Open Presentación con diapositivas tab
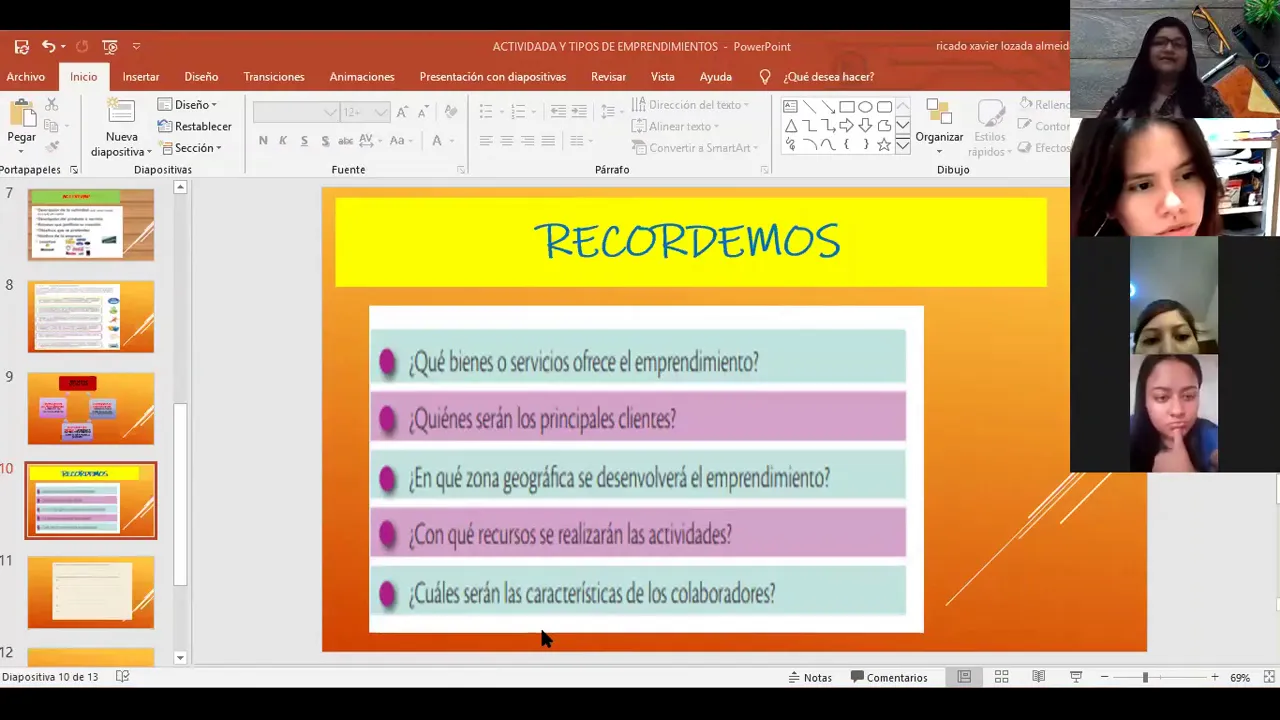This screenshot has height=720, width=1280. pos(493,76)
